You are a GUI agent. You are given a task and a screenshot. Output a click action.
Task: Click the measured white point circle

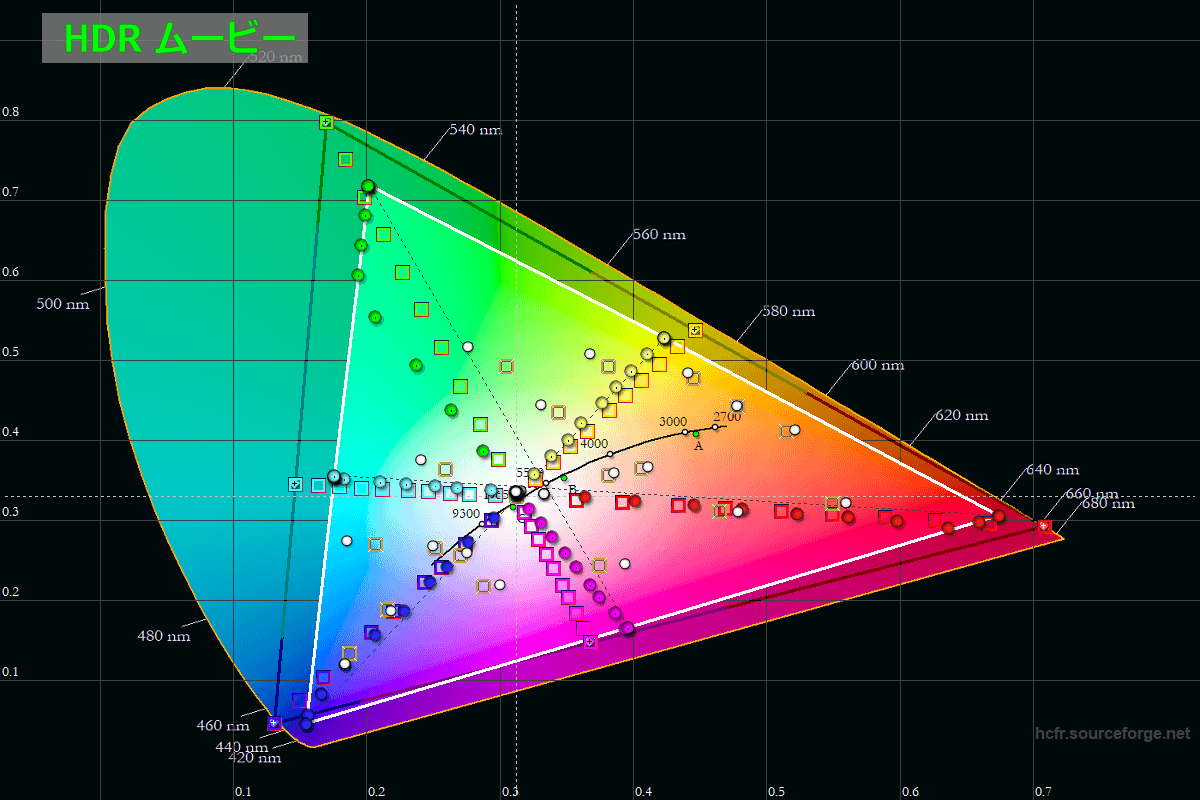point(516,492)
